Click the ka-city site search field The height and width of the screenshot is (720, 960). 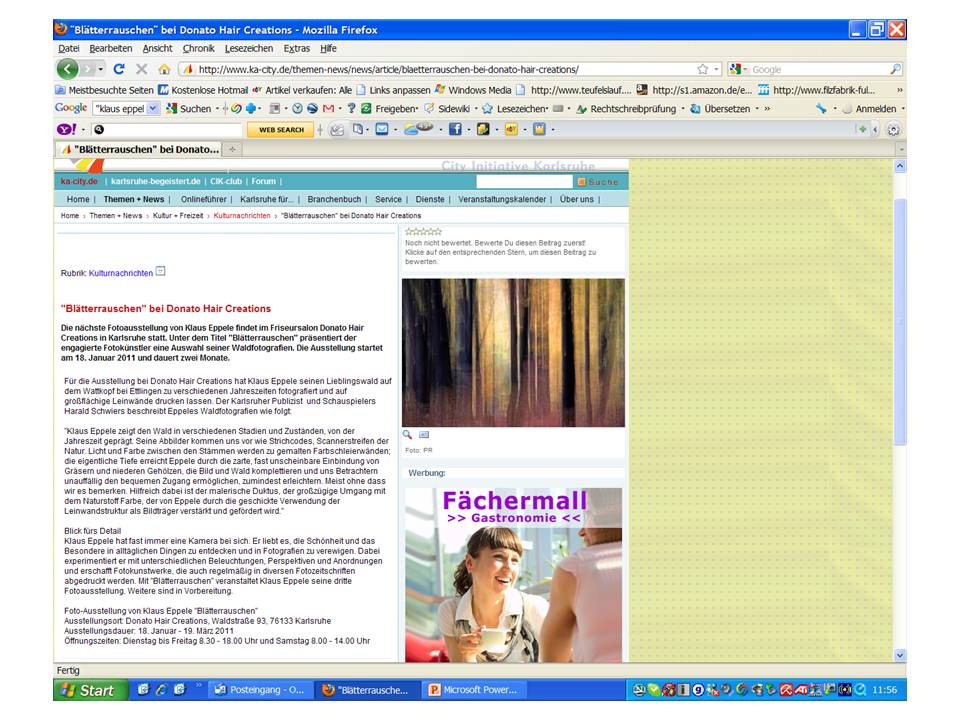click(x=524, y=182)
